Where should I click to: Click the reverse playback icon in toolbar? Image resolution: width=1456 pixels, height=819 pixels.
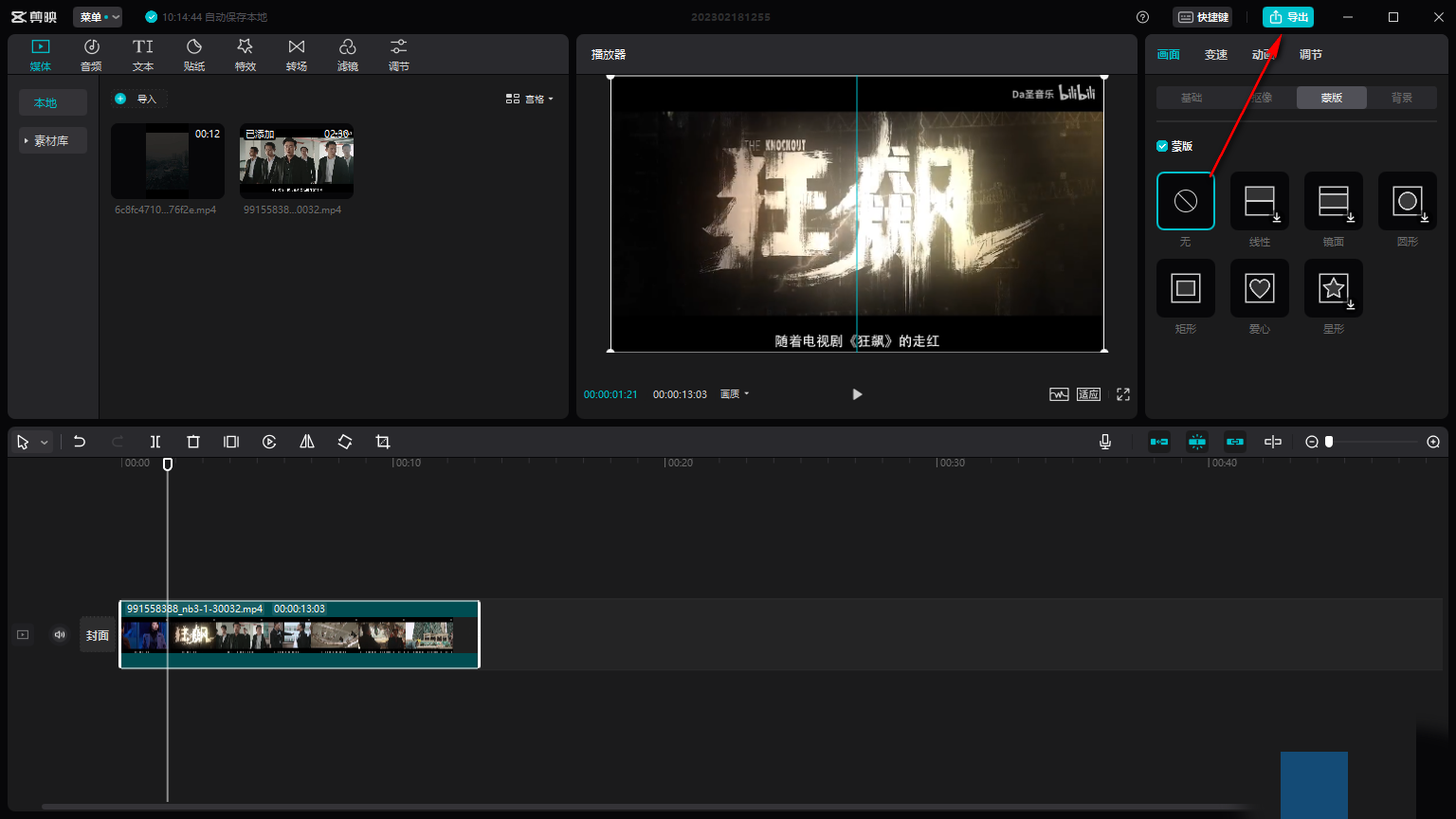[269, 442]
